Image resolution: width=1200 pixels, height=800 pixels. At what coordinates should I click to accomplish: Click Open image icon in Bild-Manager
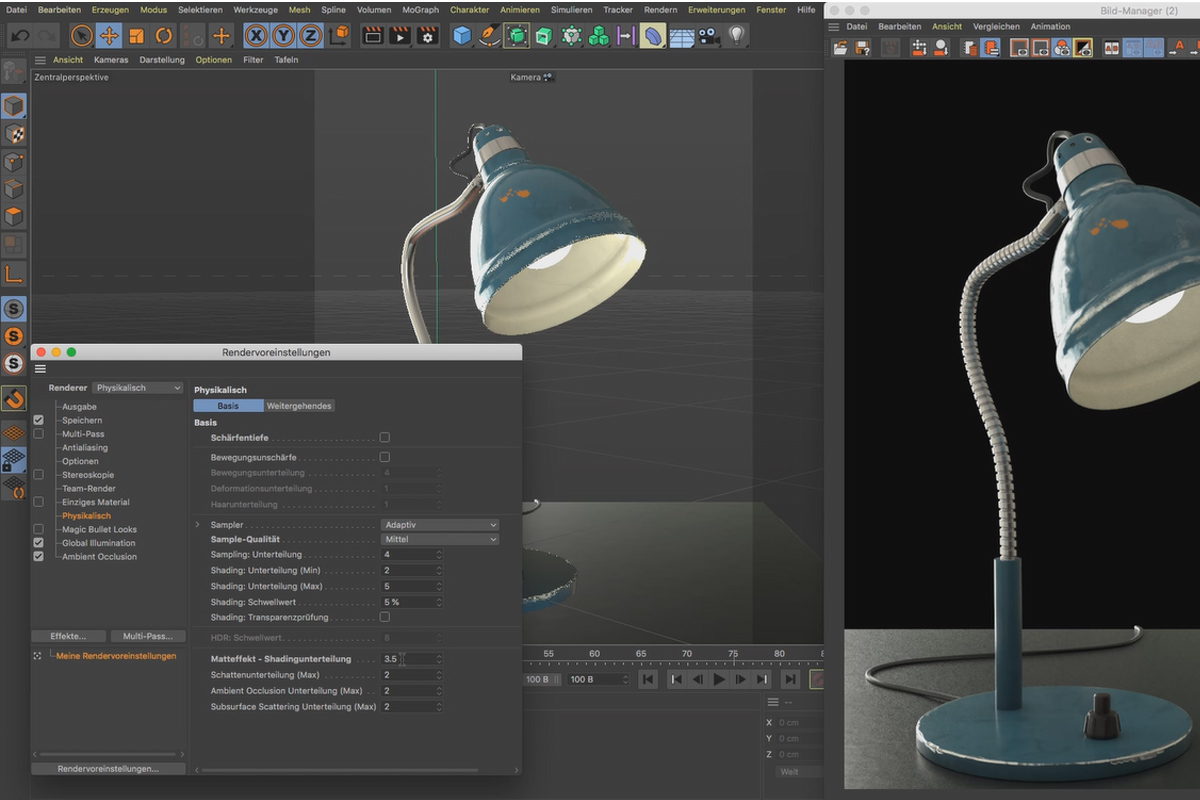[x=840, y=47]
